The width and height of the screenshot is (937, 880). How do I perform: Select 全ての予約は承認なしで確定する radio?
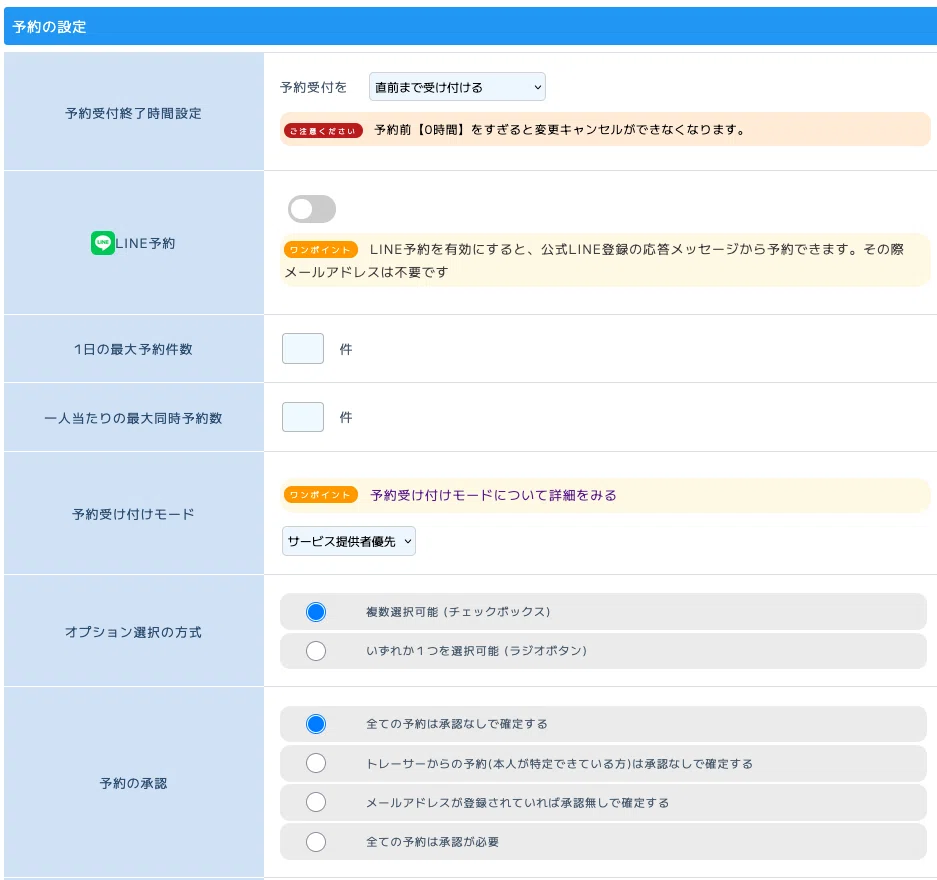(x=316, y=724)
